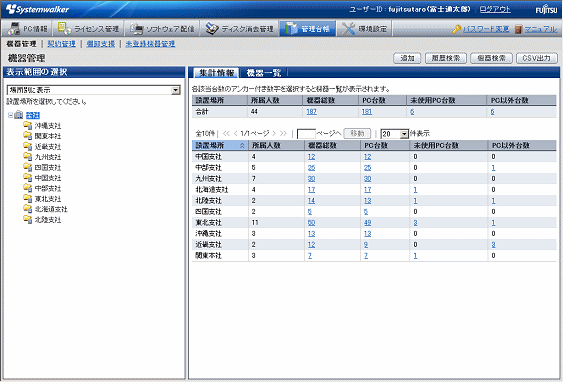
Task: Open the manual book icon
Action: click(x=518, y=29)
